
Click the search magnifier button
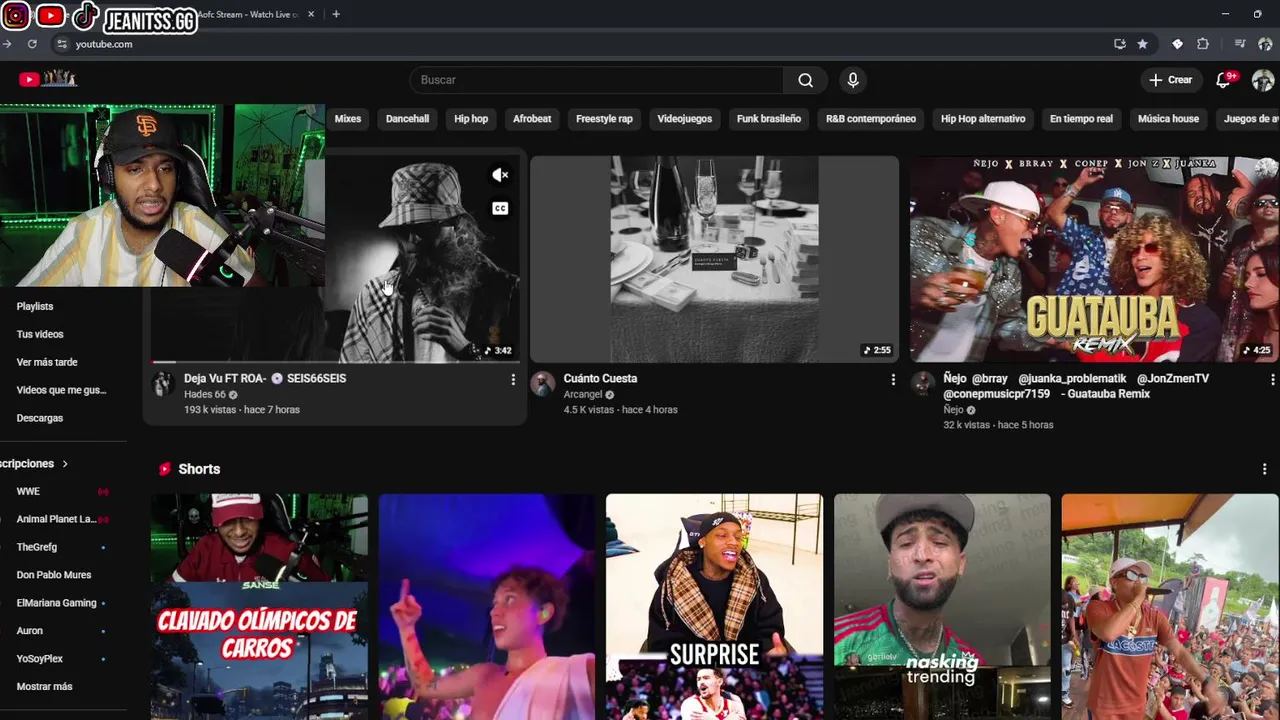point(805,80)
